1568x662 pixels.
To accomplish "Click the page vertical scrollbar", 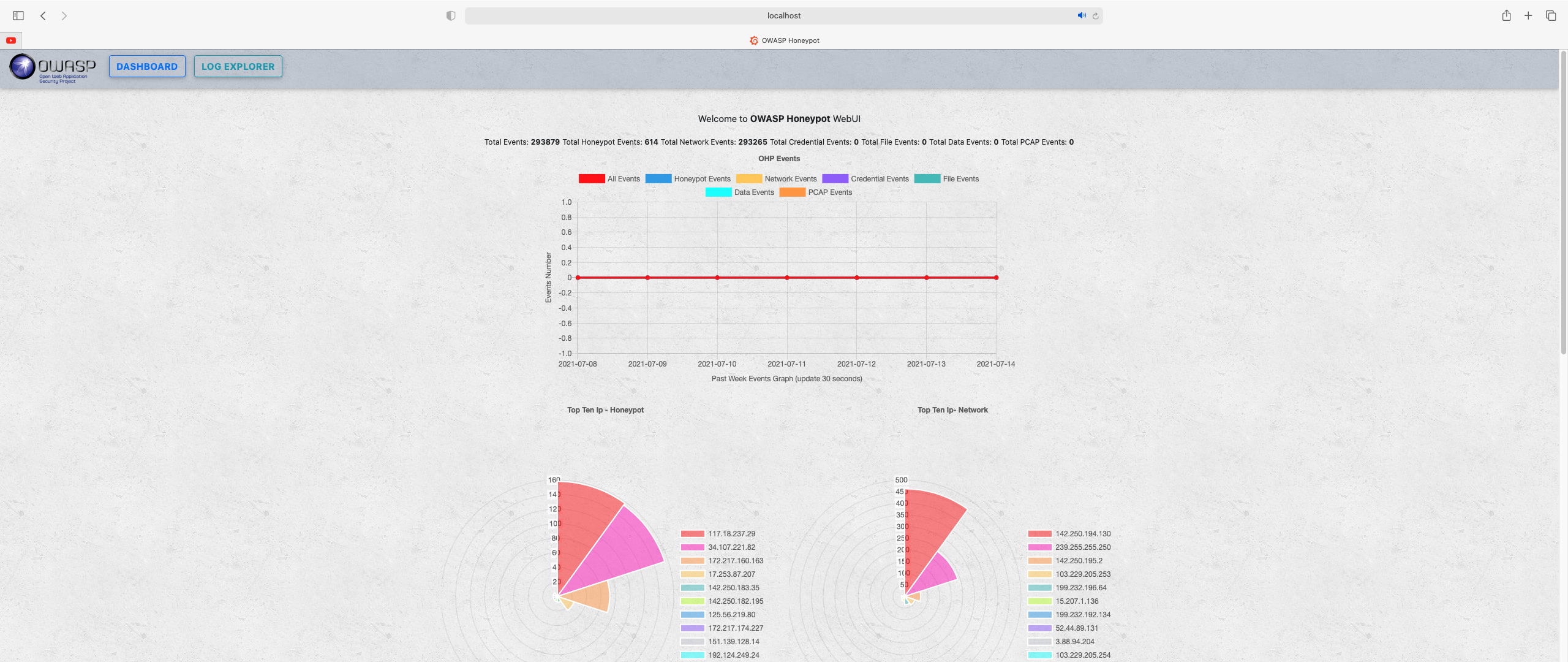I will [x=1563, y=202].
